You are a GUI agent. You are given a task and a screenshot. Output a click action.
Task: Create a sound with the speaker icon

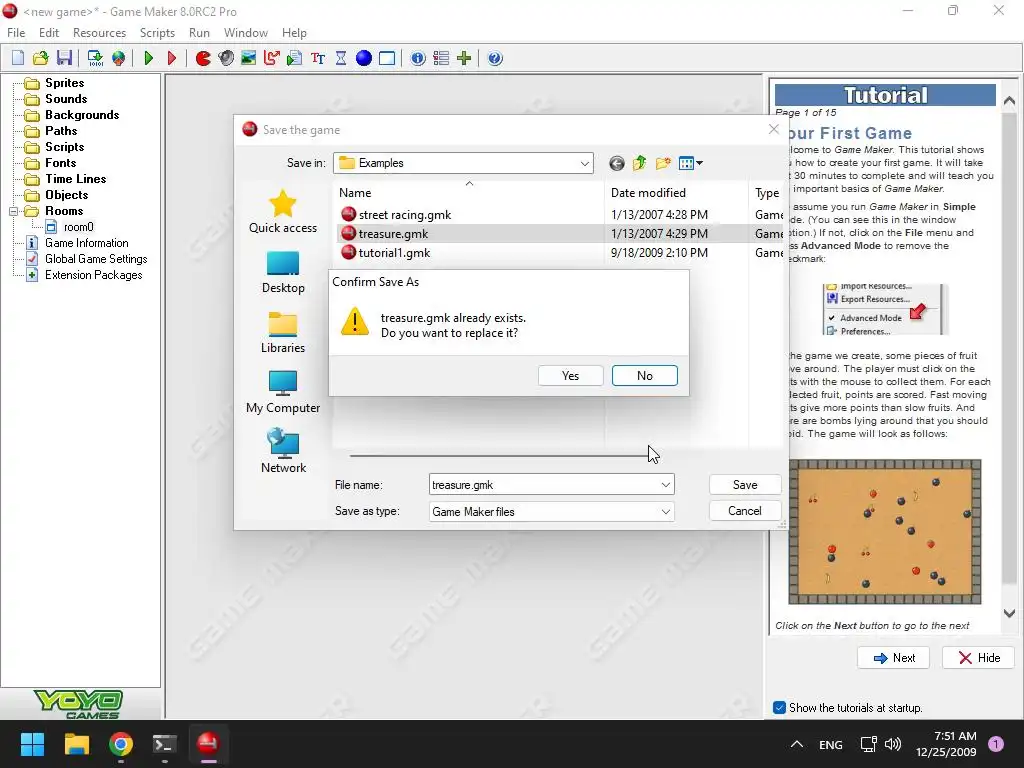pyautogui.click(x=226, y=58)
